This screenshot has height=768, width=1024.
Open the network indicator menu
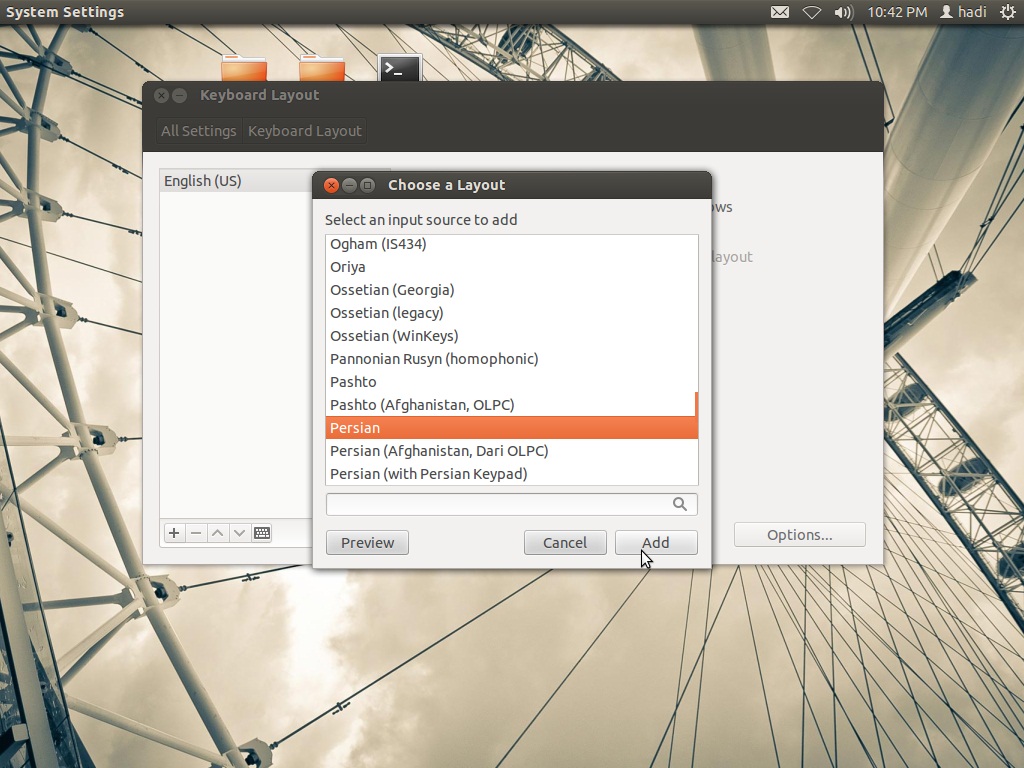point(812,12)
